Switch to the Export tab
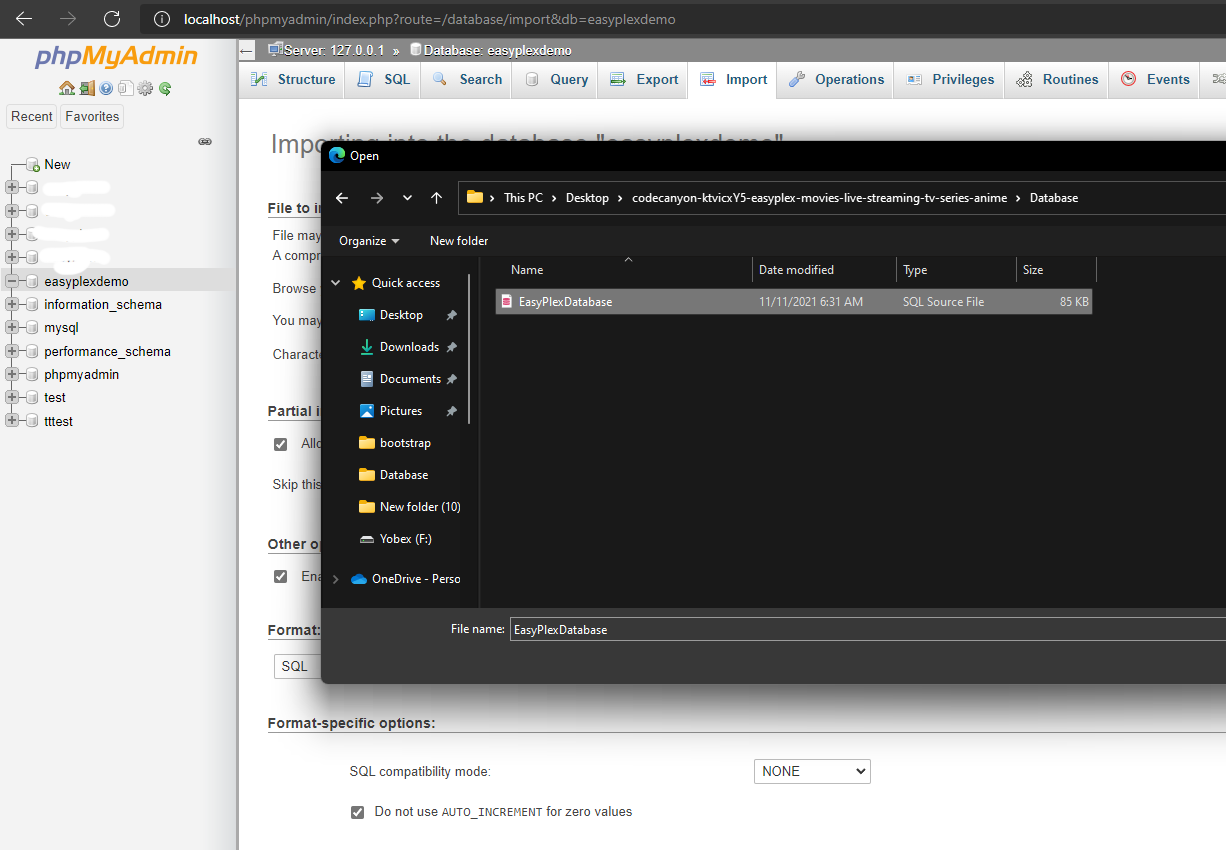 point(643,79)
